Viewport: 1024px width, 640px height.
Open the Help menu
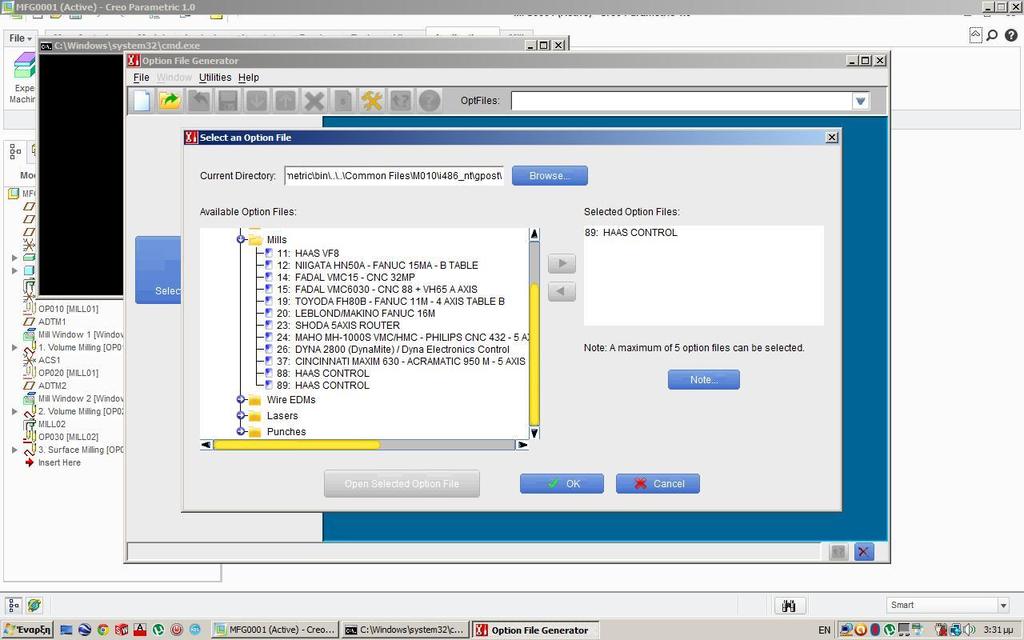[x=248, y=77]
